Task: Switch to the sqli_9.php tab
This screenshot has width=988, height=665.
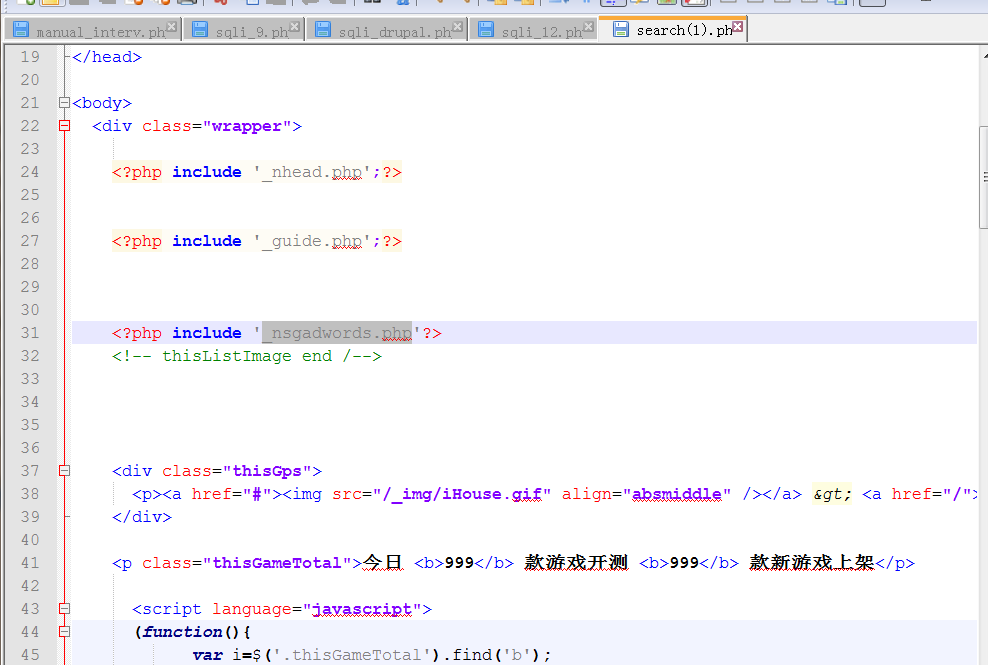Action: [243, 30]
